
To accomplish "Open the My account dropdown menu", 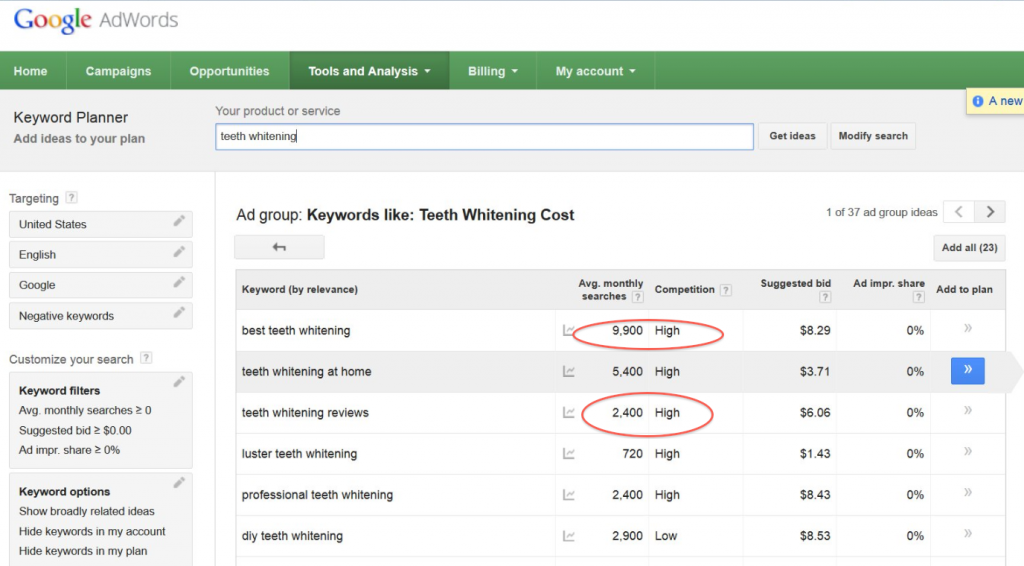I will point(595,71).
